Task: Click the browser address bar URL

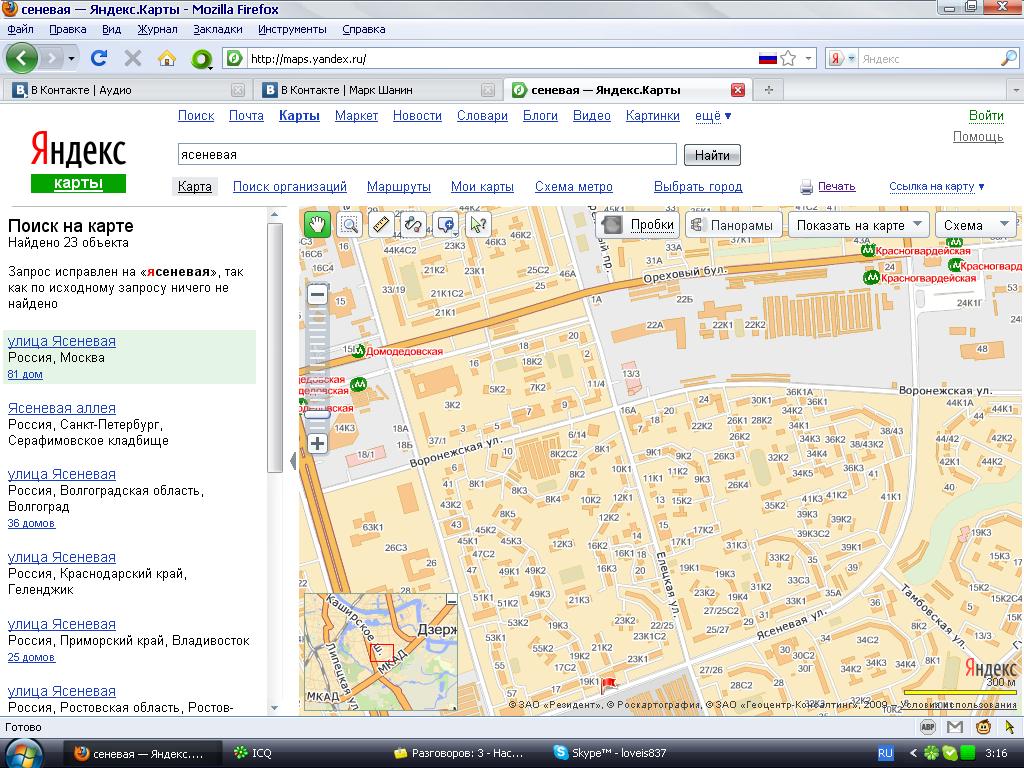Action: (500, 58)
